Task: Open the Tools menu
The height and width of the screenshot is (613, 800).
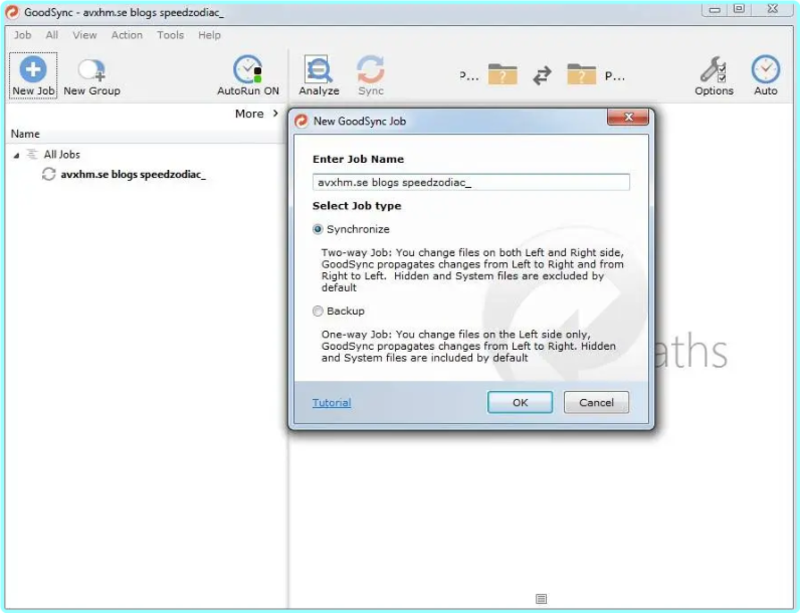Action: coord(170,35)
